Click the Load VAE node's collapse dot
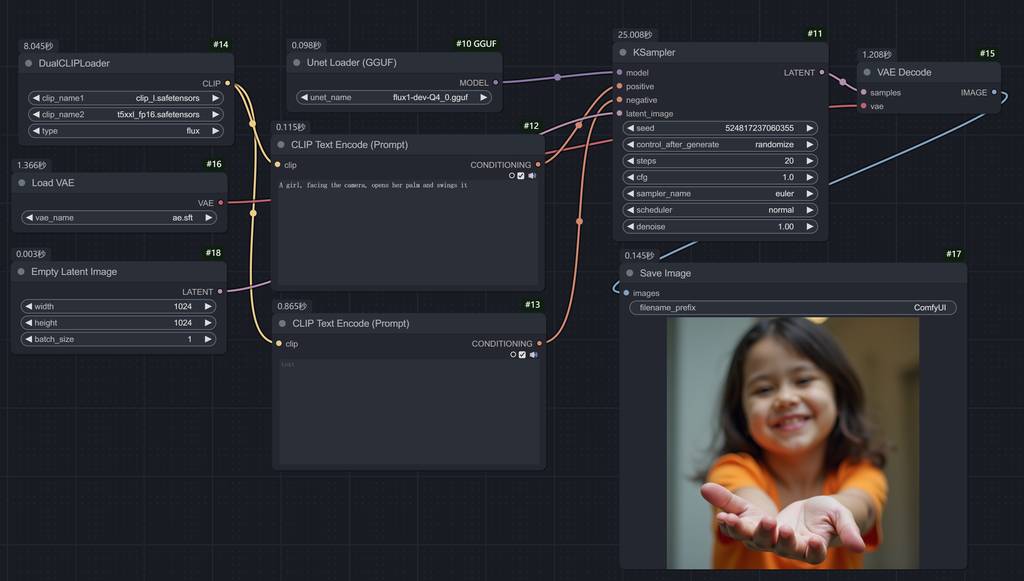The height and width of the screenshot is (581, 1024). pyautogui.click(x=21, y=183)
